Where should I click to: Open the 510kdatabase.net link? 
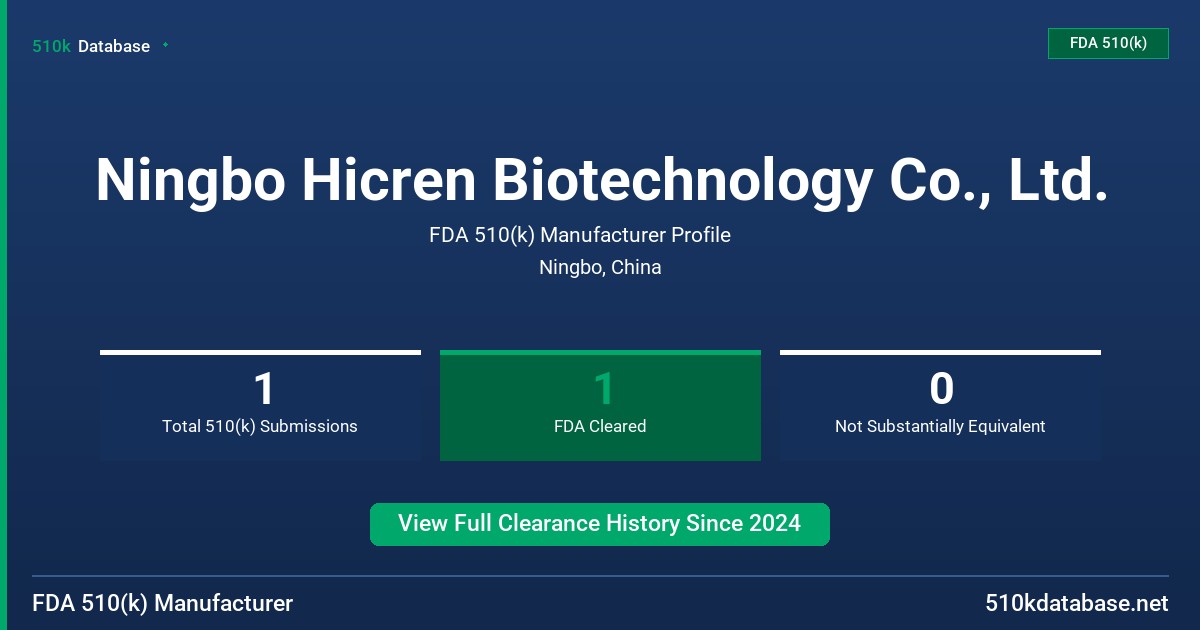[1076, 603]
